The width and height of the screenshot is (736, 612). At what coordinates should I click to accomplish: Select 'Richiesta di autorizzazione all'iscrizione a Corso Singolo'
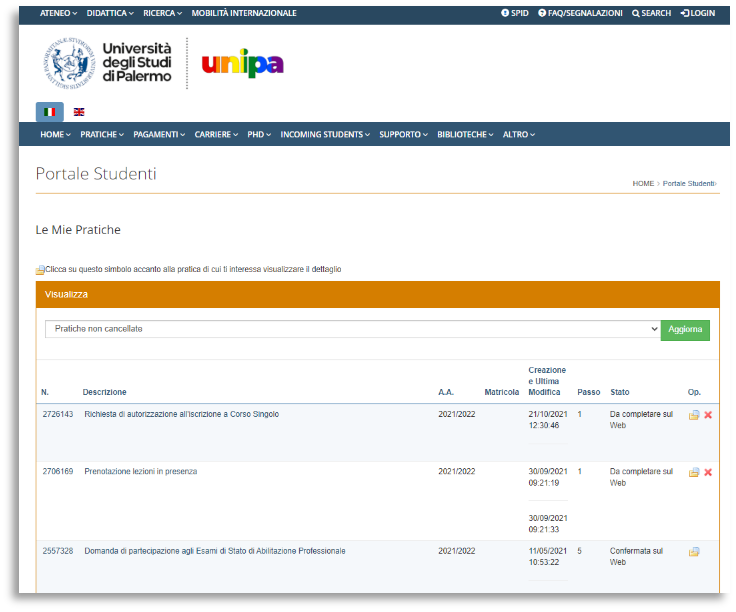182,414
